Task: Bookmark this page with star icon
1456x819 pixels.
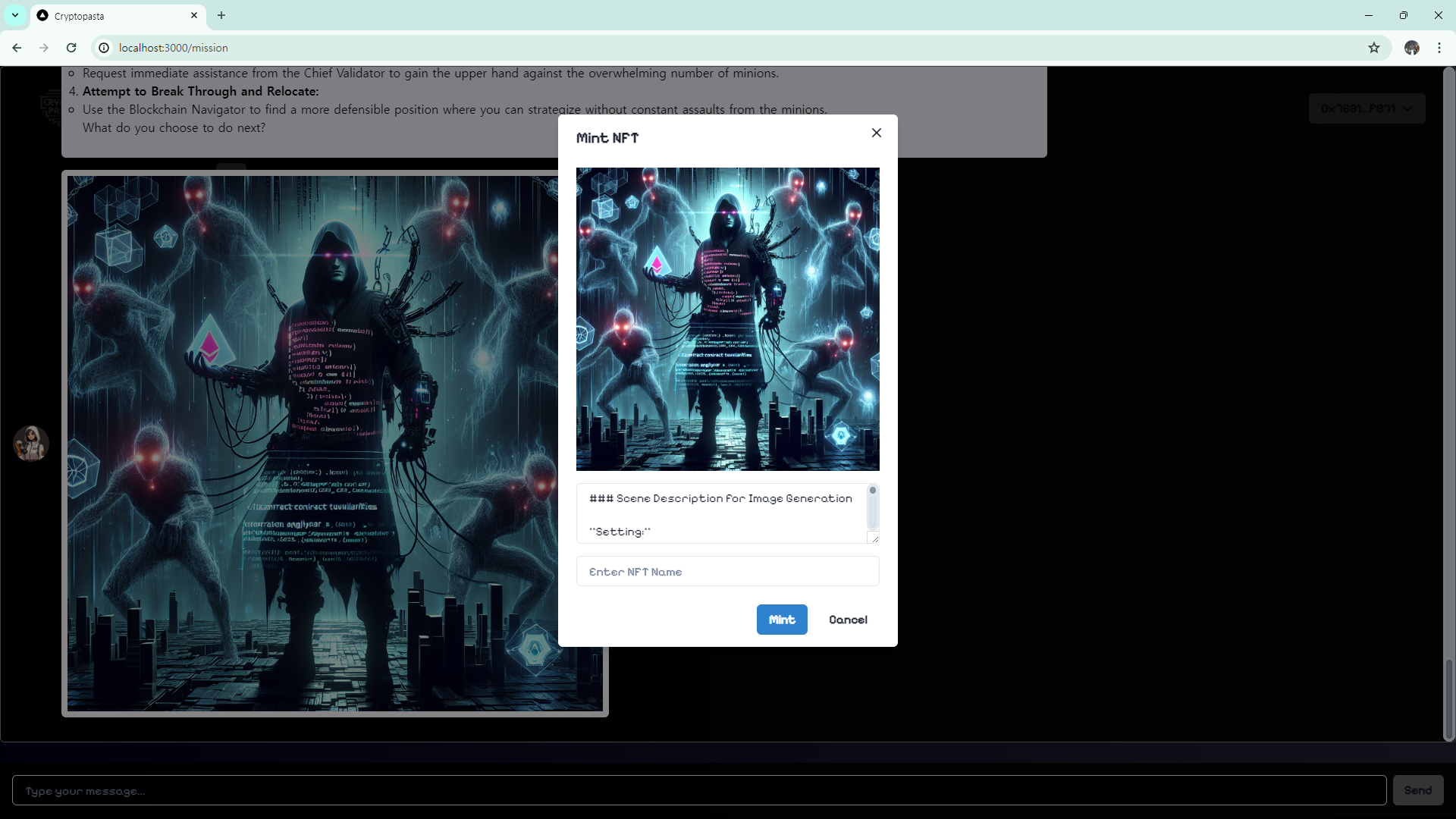Action: pos(1374,48)
